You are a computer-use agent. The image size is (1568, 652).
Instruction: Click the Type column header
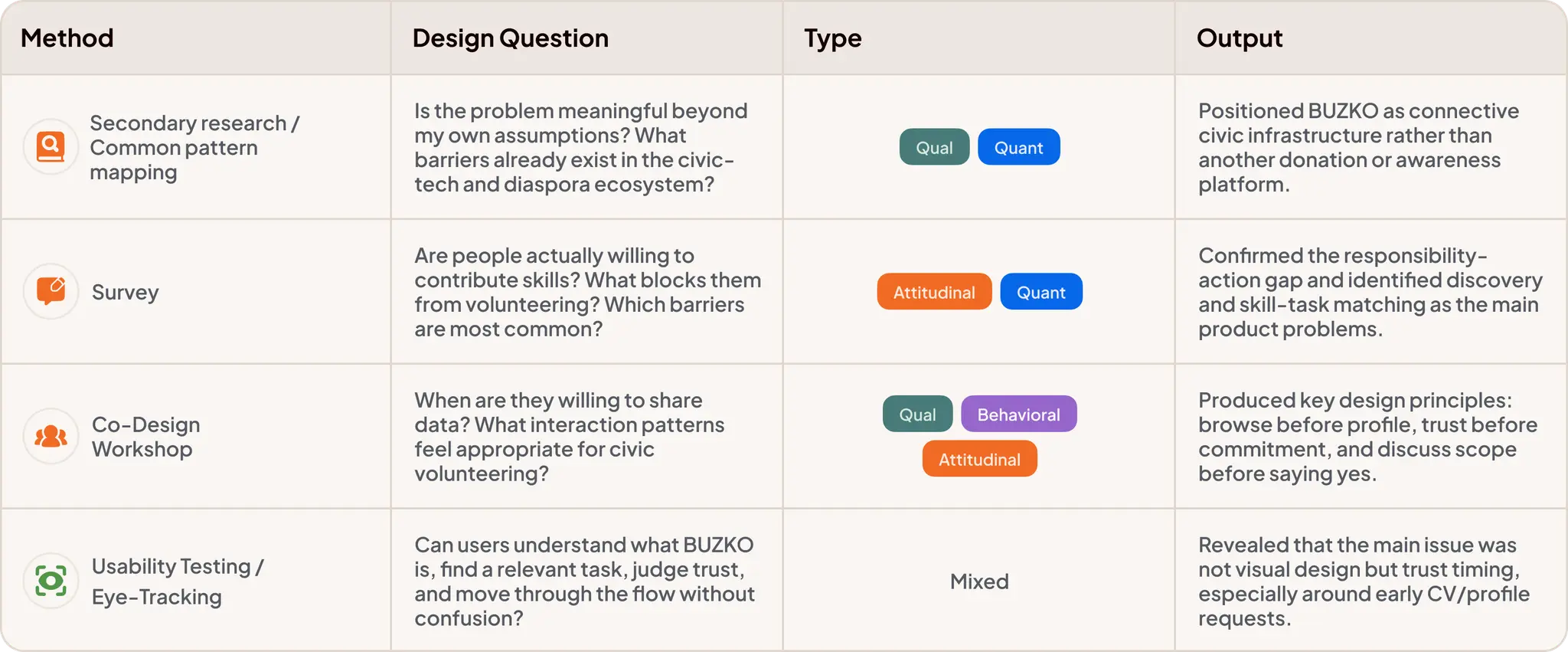pyautogui.click(x=833, y=38)
